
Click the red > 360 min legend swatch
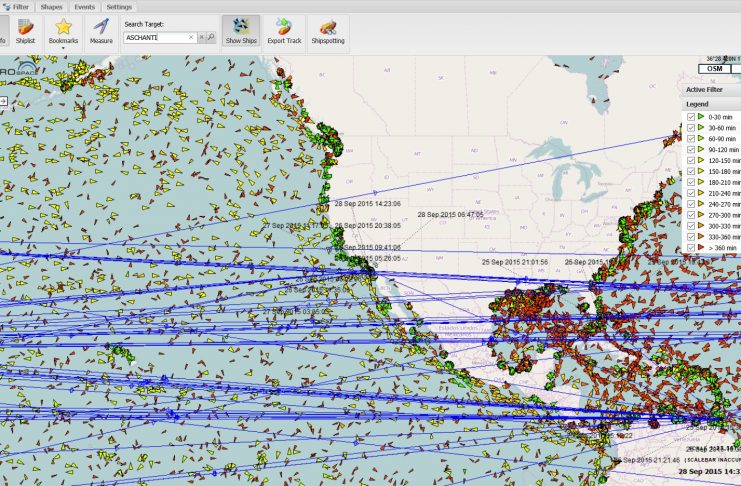point(701,247)
